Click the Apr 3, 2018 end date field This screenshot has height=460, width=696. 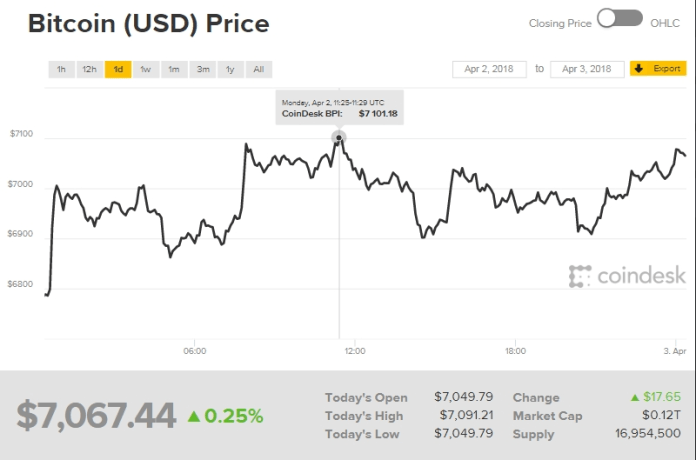[586, 69]
